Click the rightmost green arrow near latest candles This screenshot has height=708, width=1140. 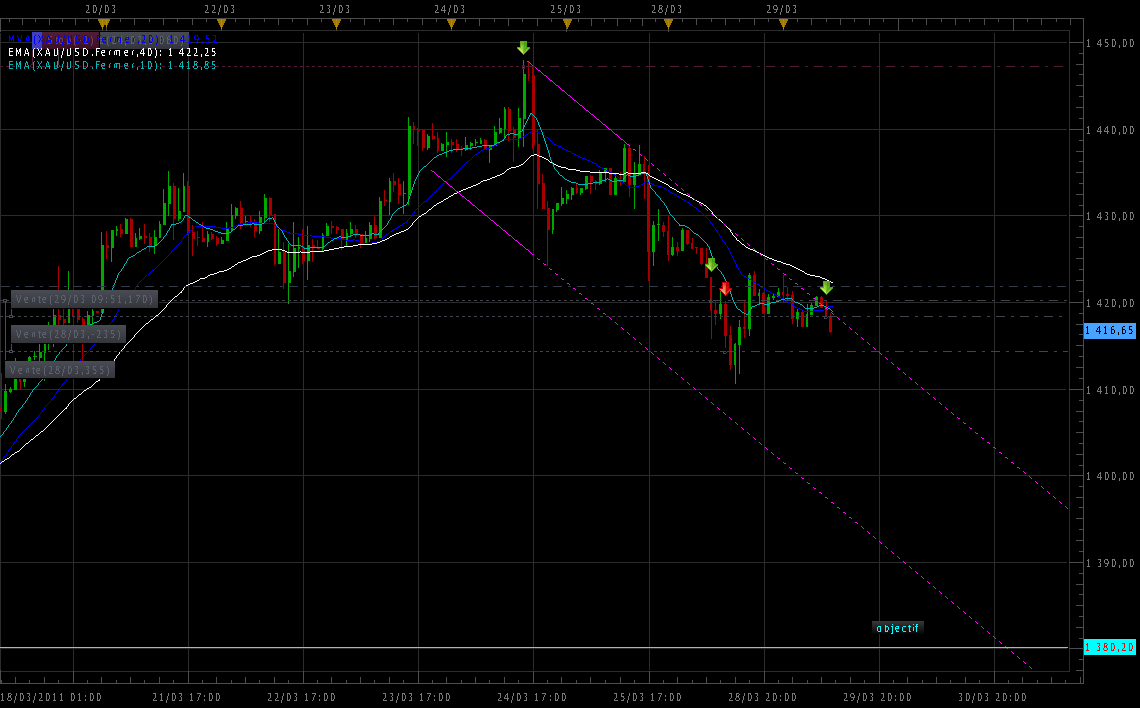click(826, 287)
